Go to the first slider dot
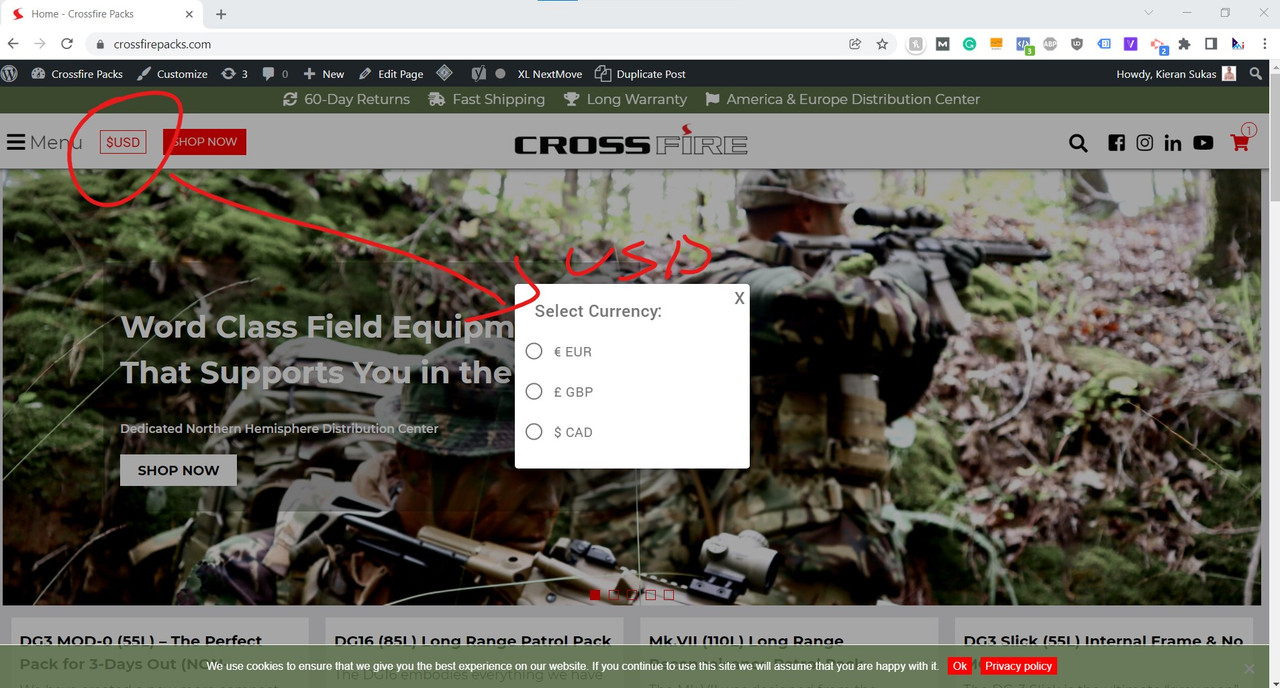The height and width of the screenshot is (688, 1280). point(595,595)
